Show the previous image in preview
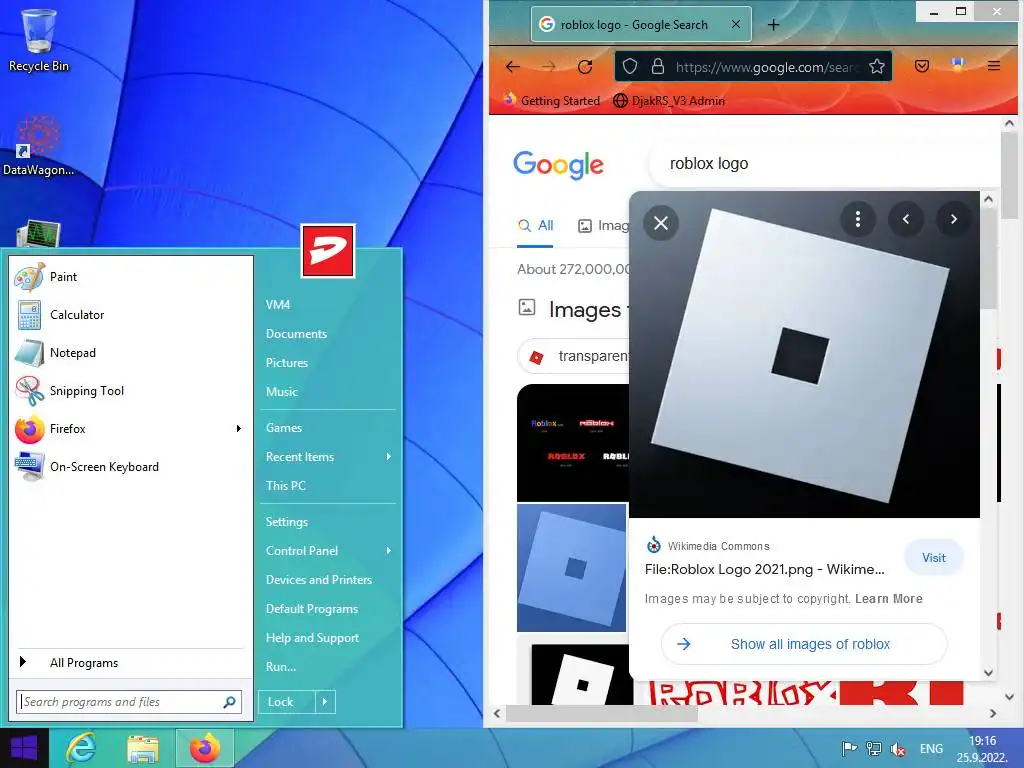The height and width of the screenshot is (768, 1024). pos(906,219)
